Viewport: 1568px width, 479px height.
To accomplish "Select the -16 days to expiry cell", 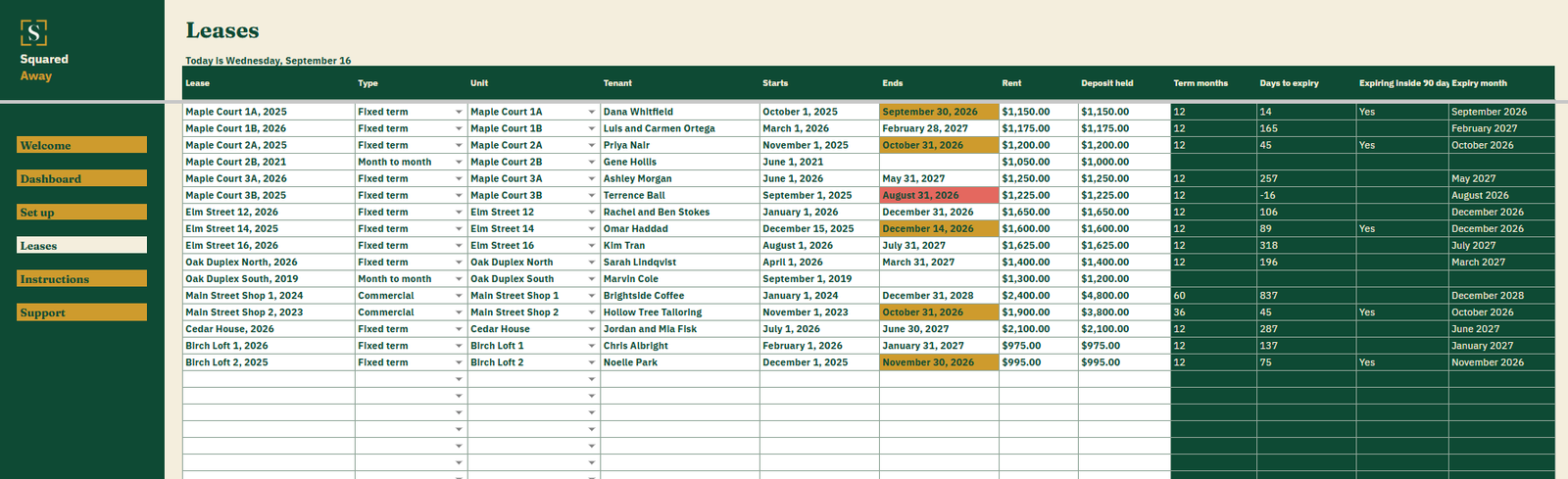I will pyautogui.click(x=1306, y=195).
